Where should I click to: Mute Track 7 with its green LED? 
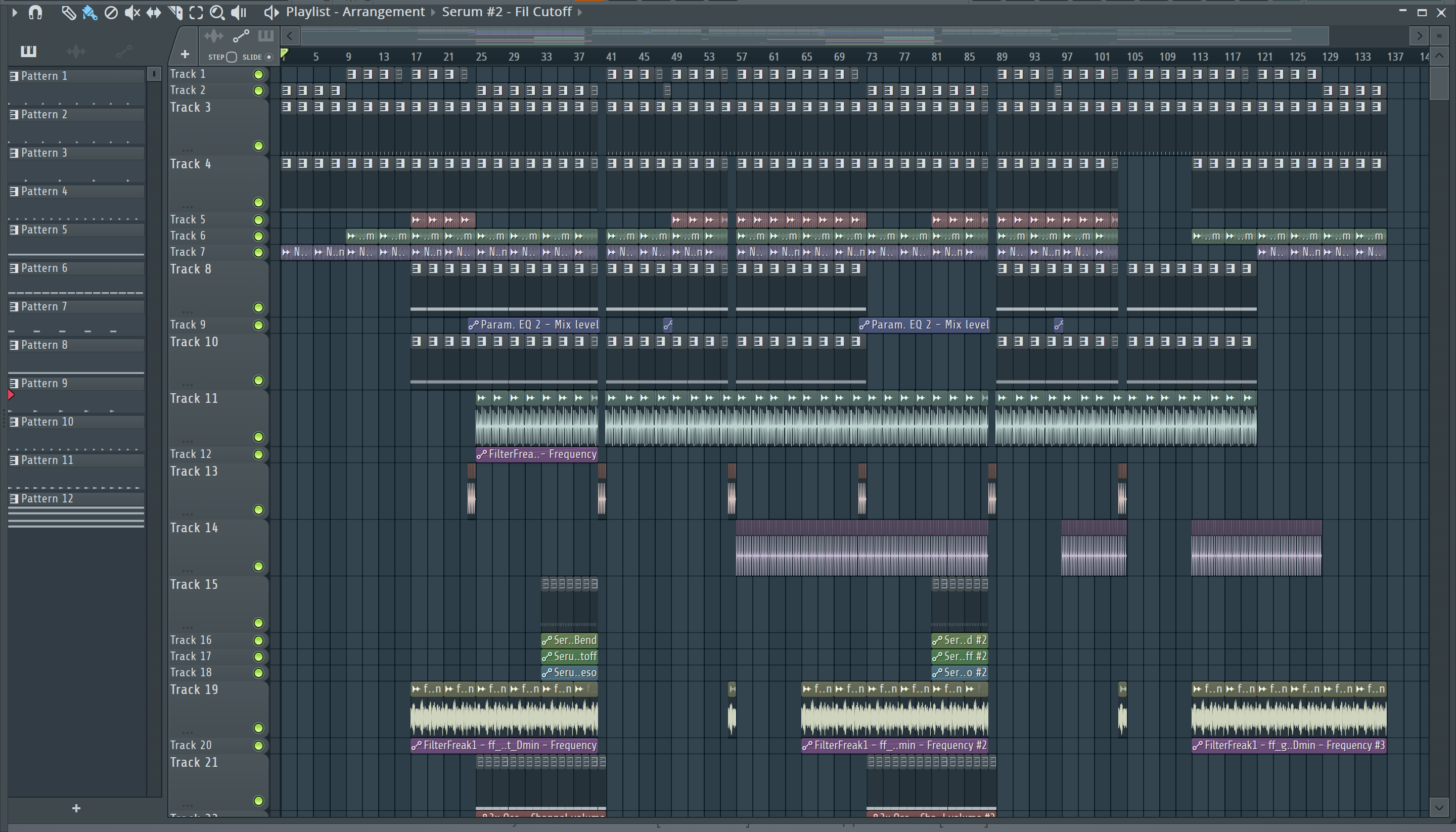[258, 253]
